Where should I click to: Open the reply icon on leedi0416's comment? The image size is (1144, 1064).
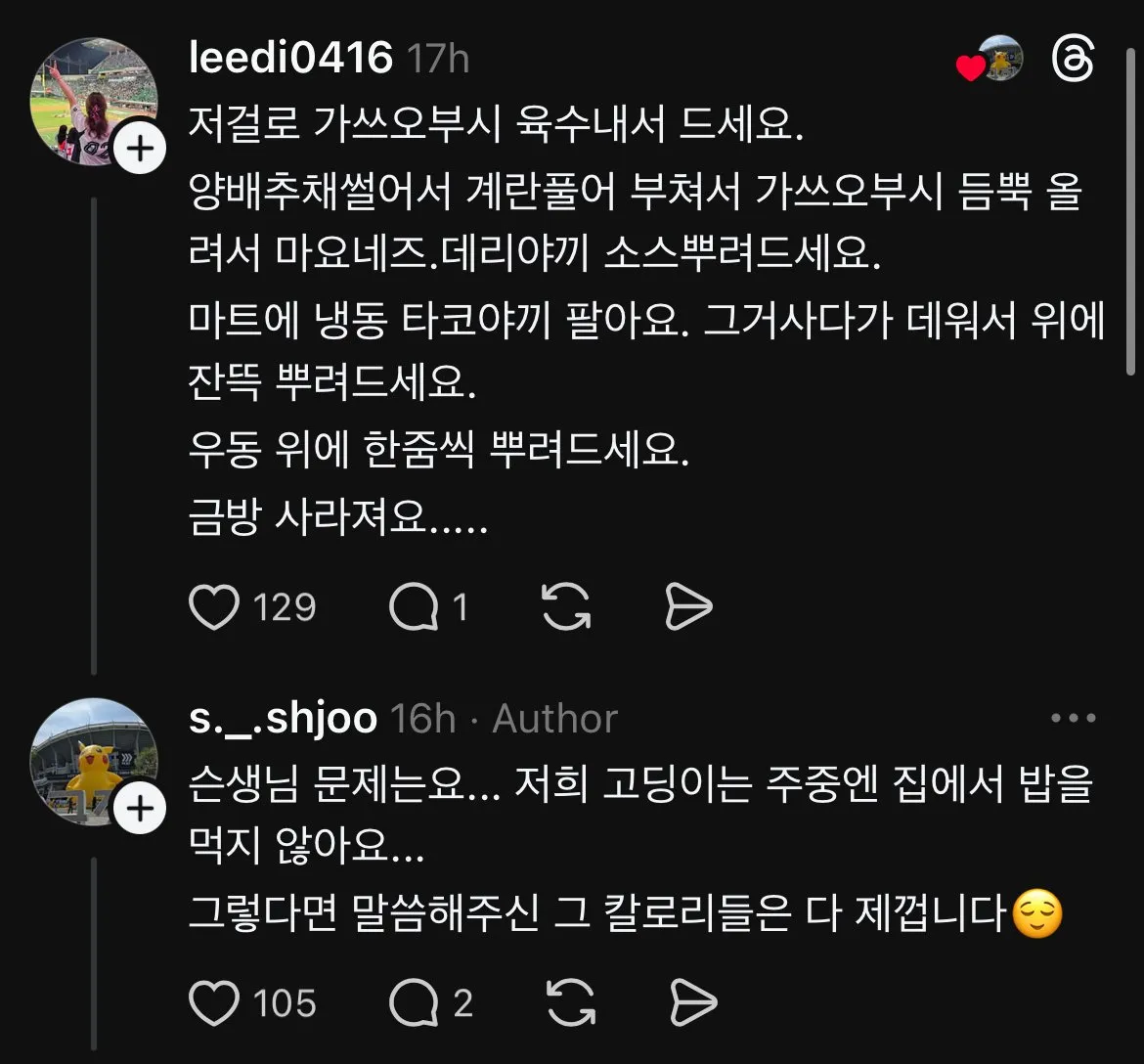[x=418, y=605]
